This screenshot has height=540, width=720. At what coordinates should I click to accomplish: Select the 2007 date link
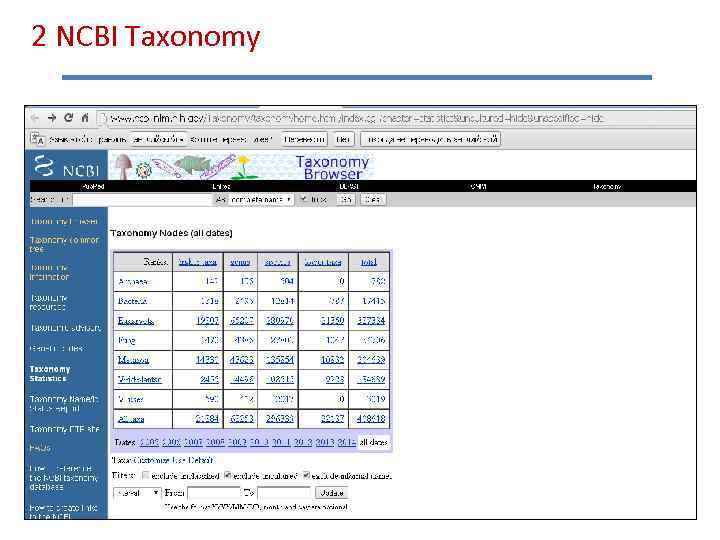[193, 442]
